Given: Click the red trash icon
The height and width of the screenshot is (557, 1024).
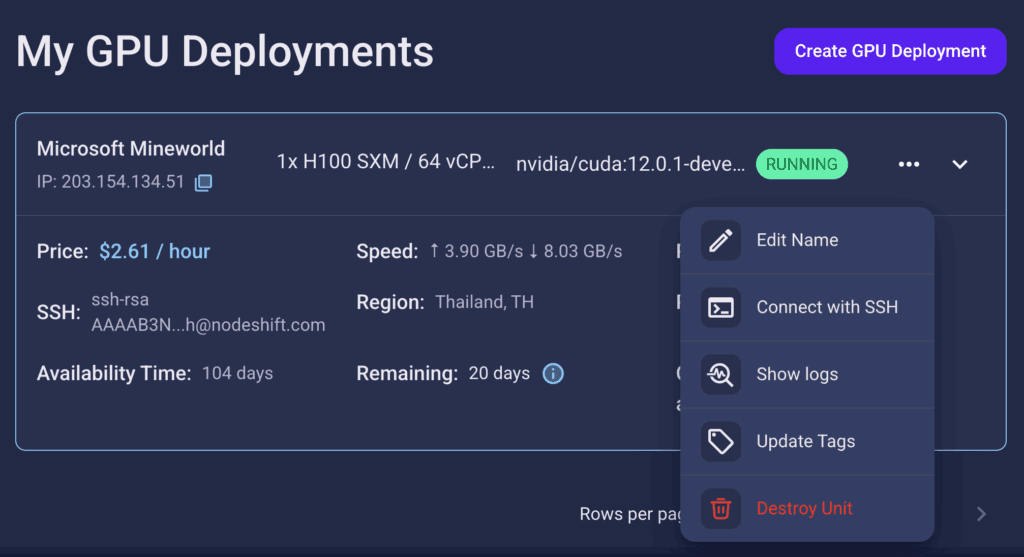Looking at the screenshot, I should point(720,509).
